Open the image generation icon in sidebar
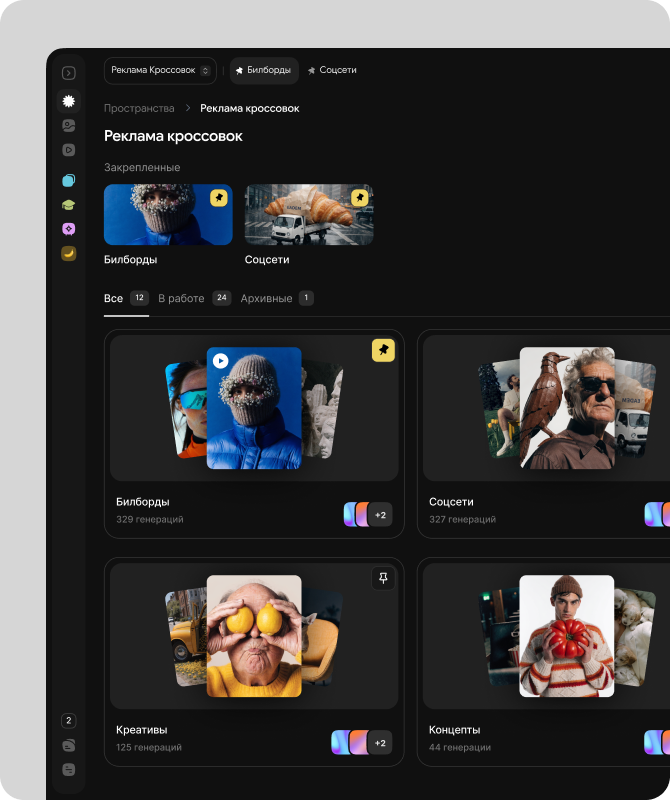The height and width of the screenshot is (800, 670). (68, 125)
